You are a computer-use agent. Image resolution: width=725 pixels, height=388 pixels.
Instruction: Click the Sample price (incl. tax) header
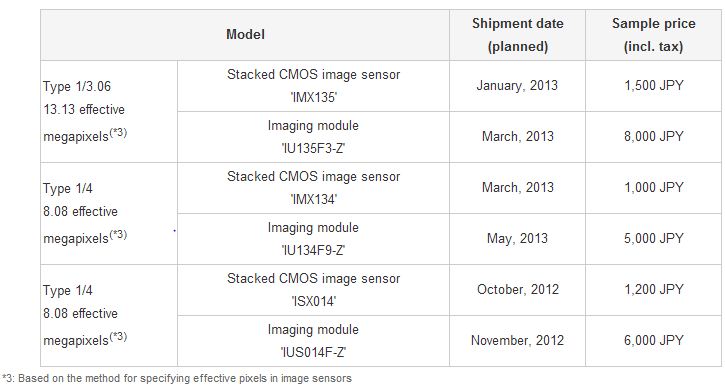pos(653,35)
